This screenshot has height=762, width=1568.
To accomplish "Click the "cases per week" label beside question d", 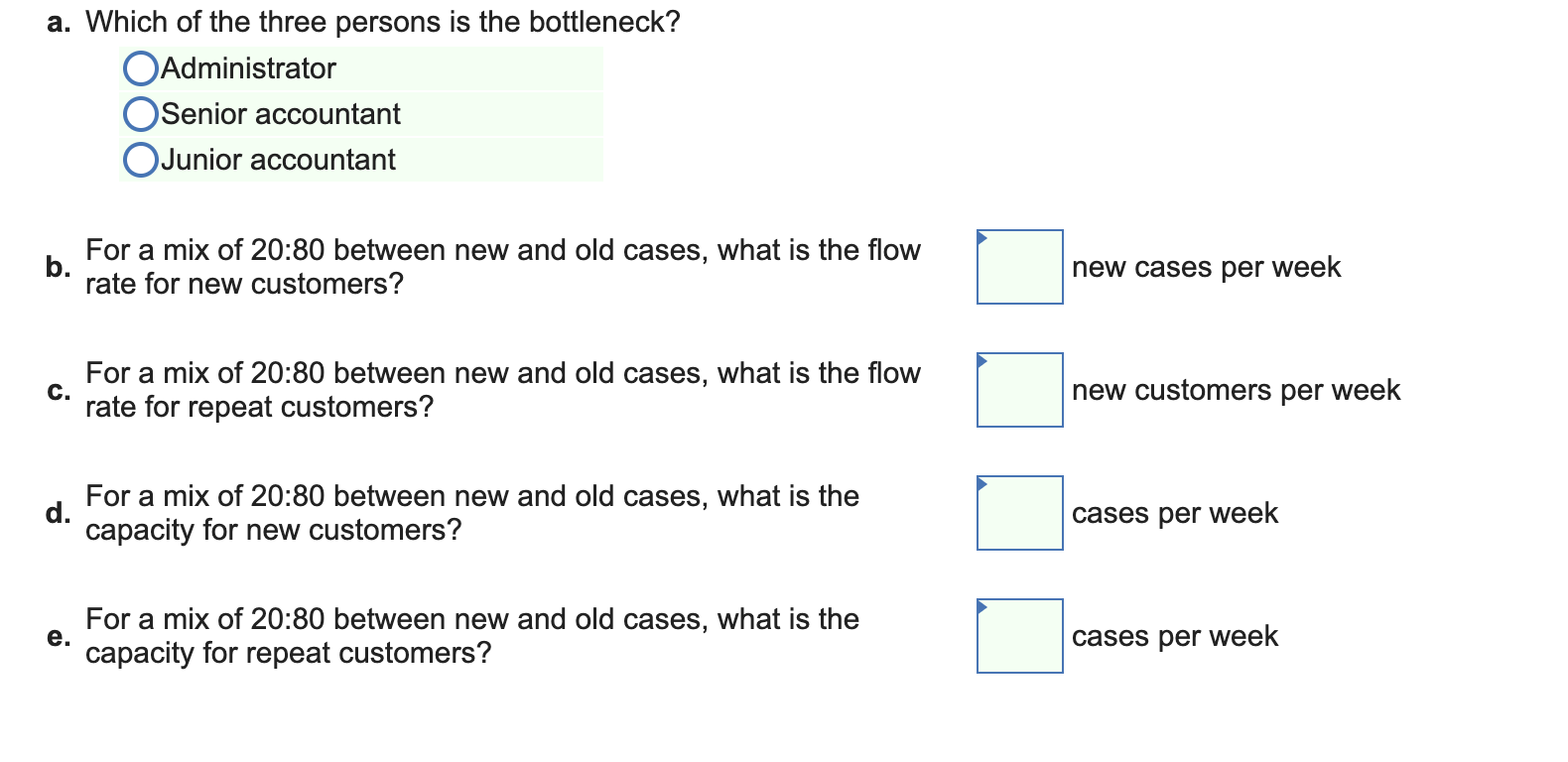I will [1175, 514].
